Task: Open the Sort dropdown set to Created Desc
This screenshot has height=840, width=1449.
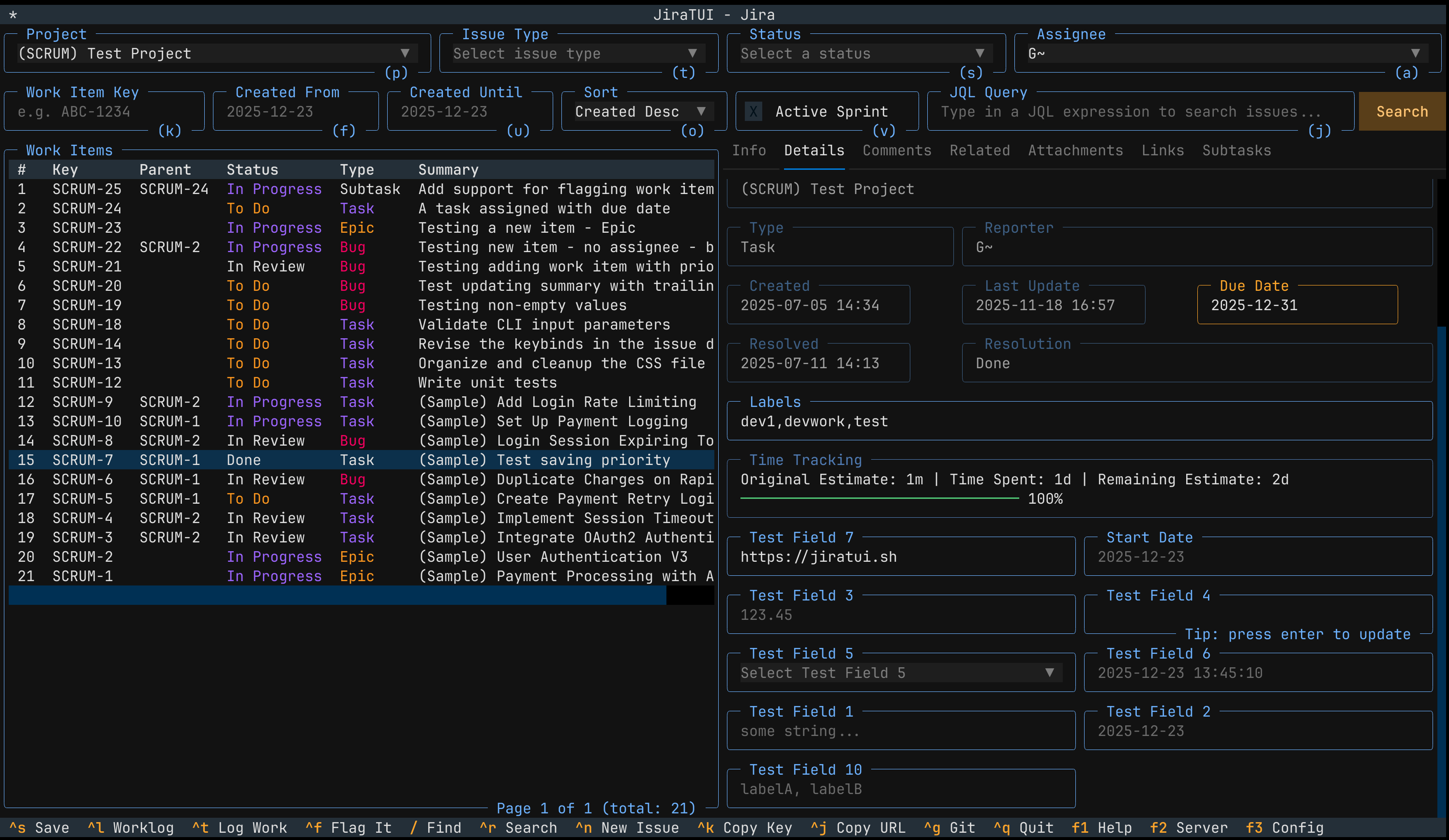Action: (644, 112)
